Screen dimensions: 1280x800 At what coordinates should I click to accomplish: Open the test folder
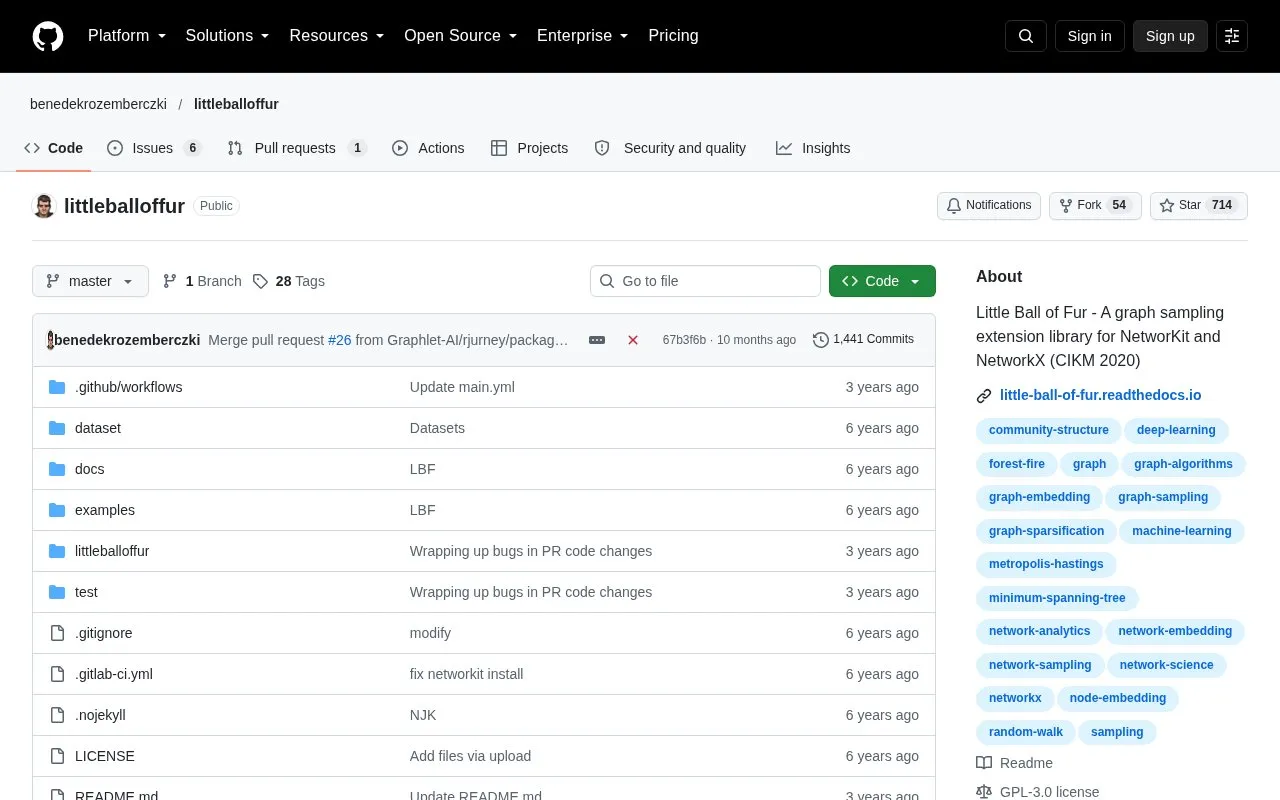click(x=86, y=592)
